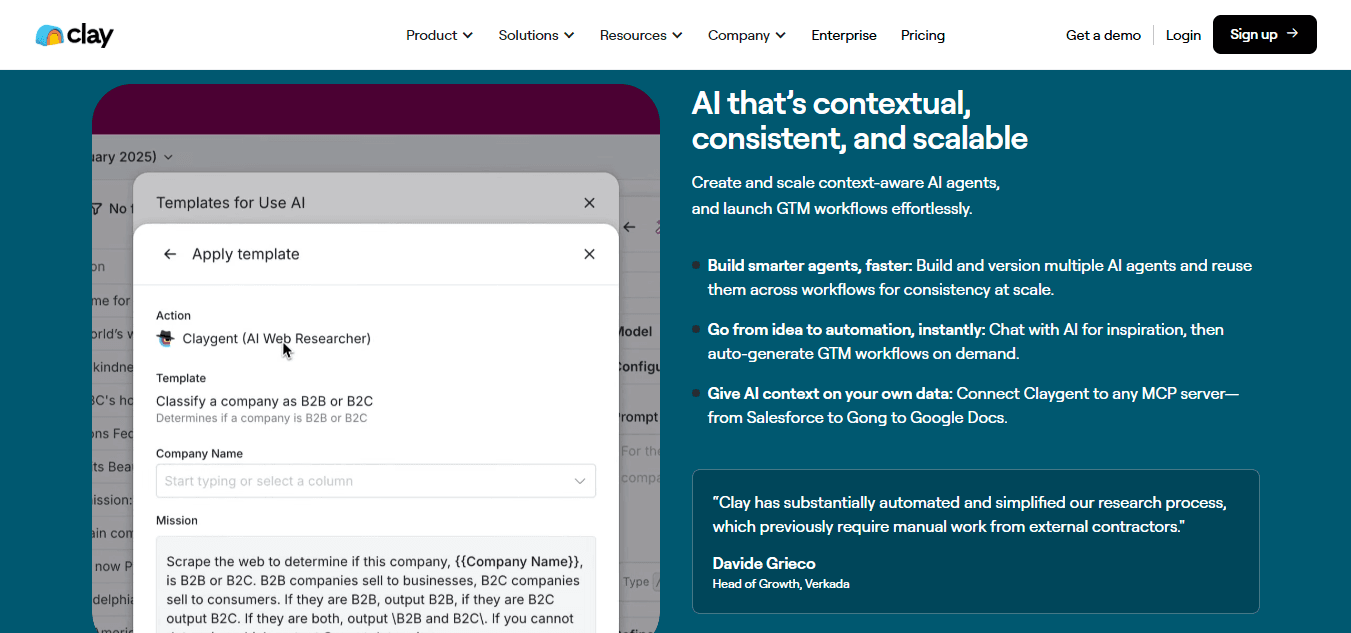Click the Templates for Use AI title

point(231,203)
